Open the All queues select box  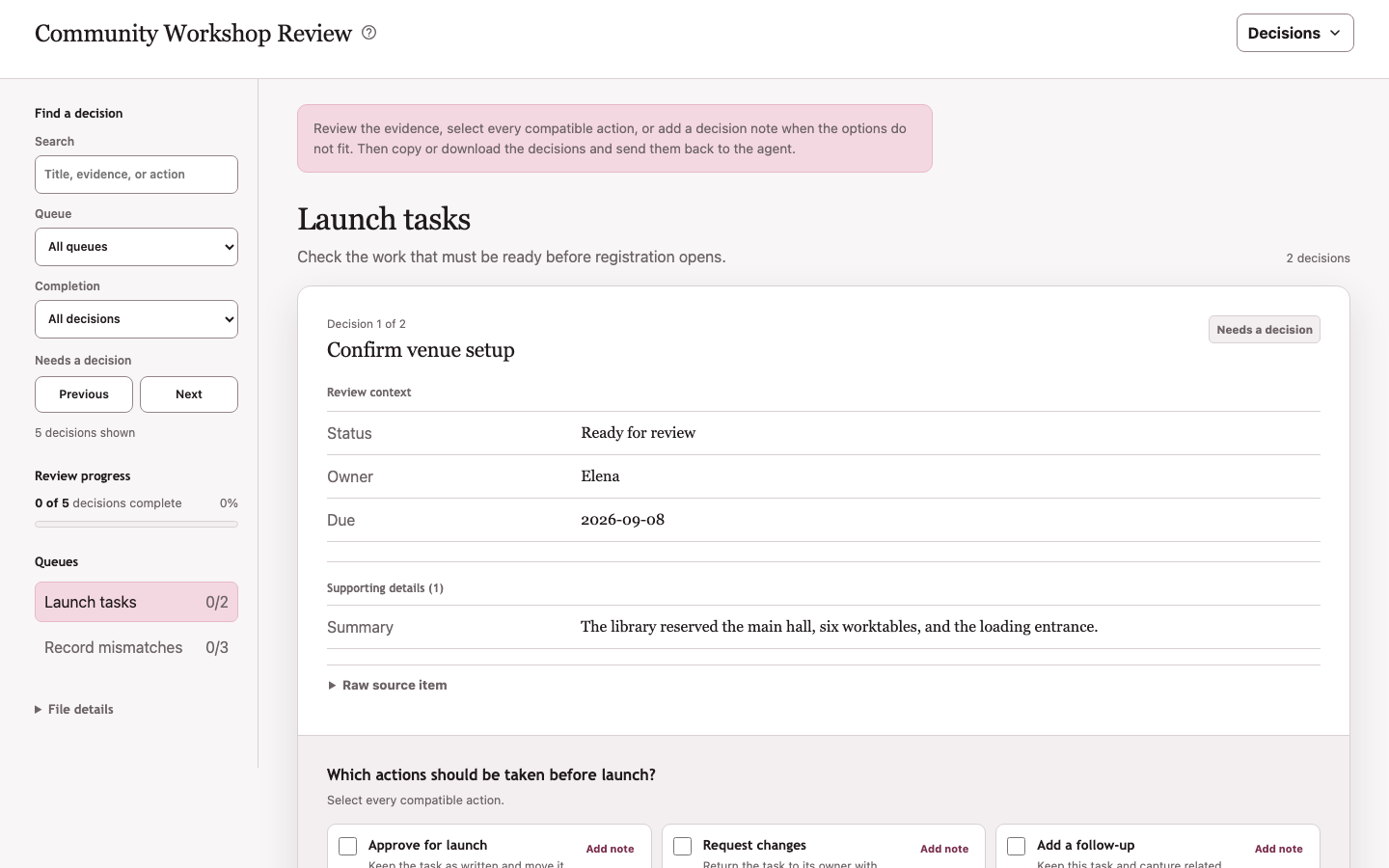(x=136, y=247)
